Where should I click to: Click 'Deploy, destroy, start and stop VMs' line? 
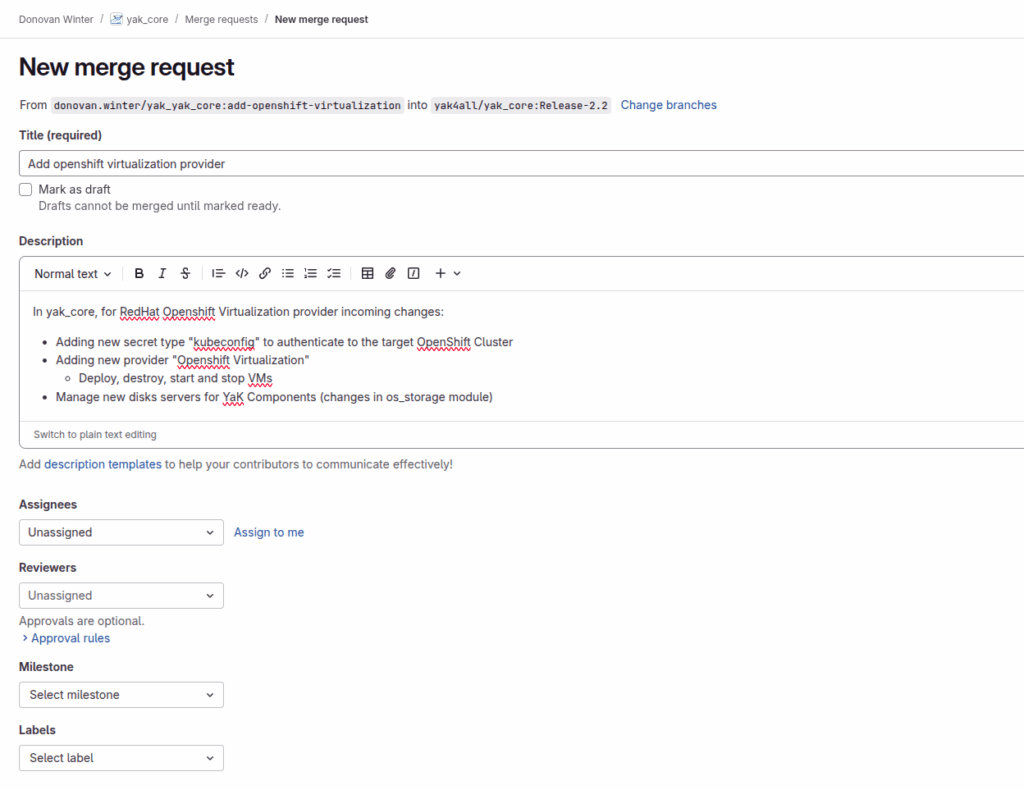tap(175, 378)
